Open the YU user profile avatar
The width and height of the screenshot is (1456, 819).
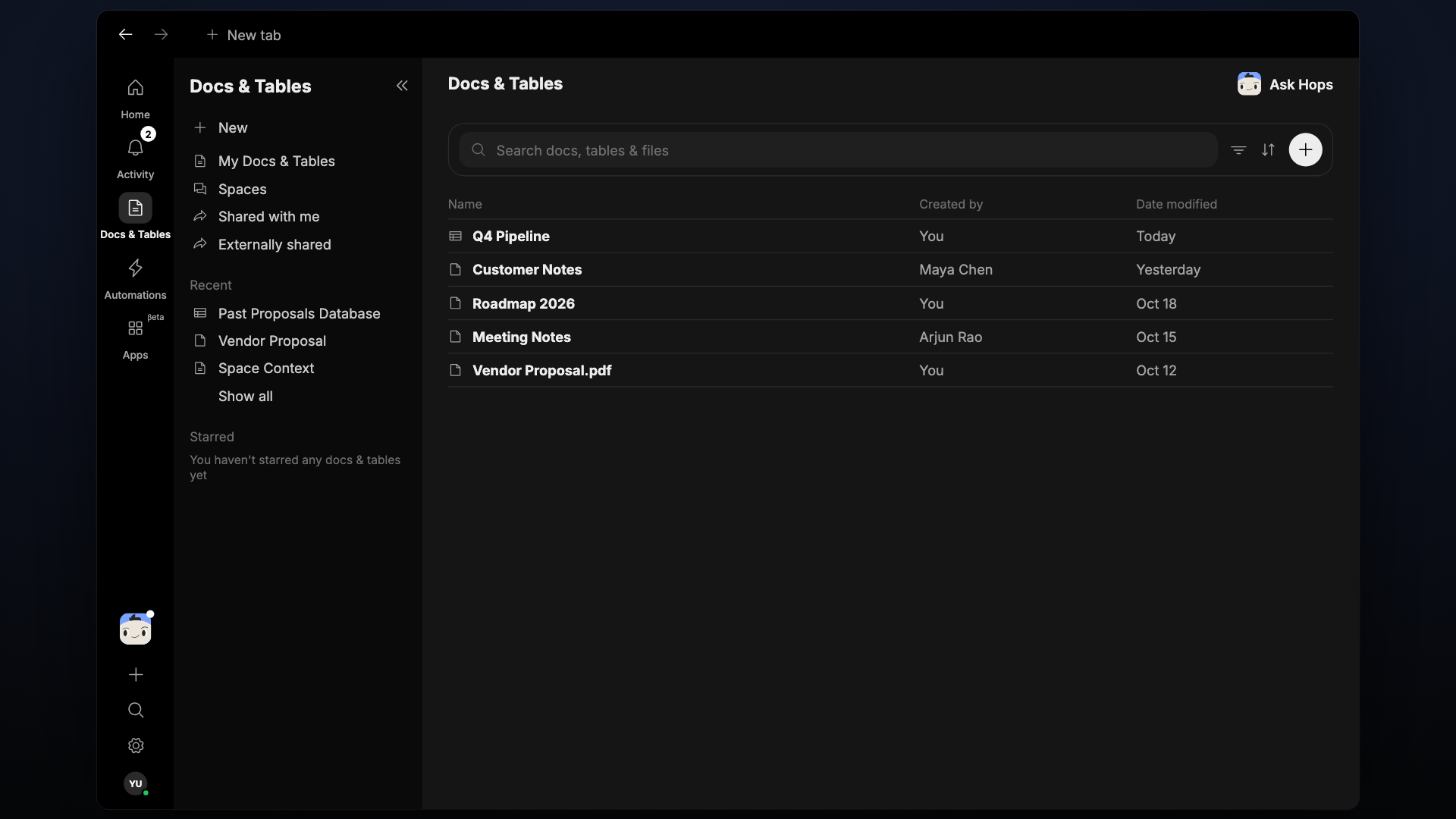click(x=136, y=783)
